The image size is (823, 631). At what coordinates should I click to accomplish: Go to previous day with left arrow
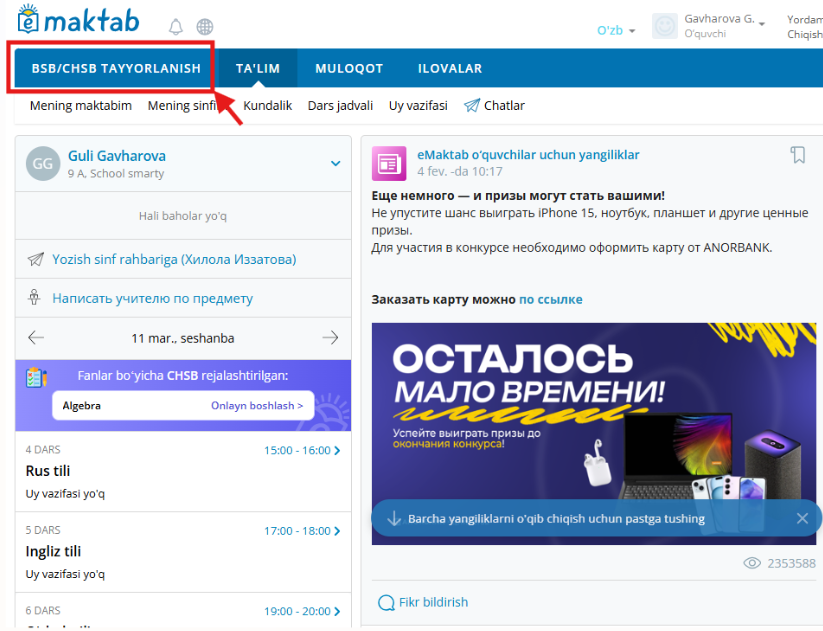click(36, 338)
